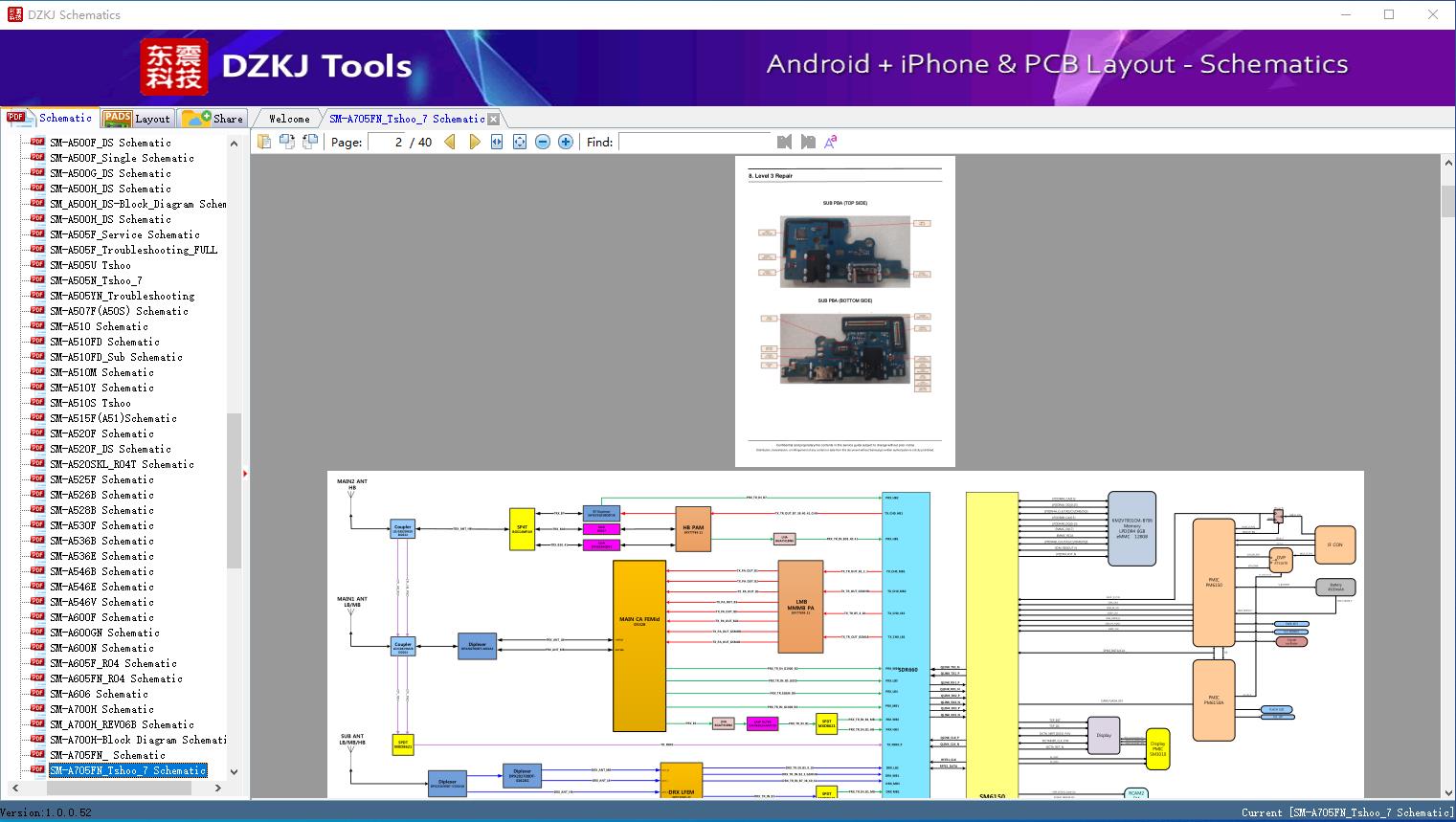
Task: Open SM-A510S Tshoo
Action: click(90, 403)
